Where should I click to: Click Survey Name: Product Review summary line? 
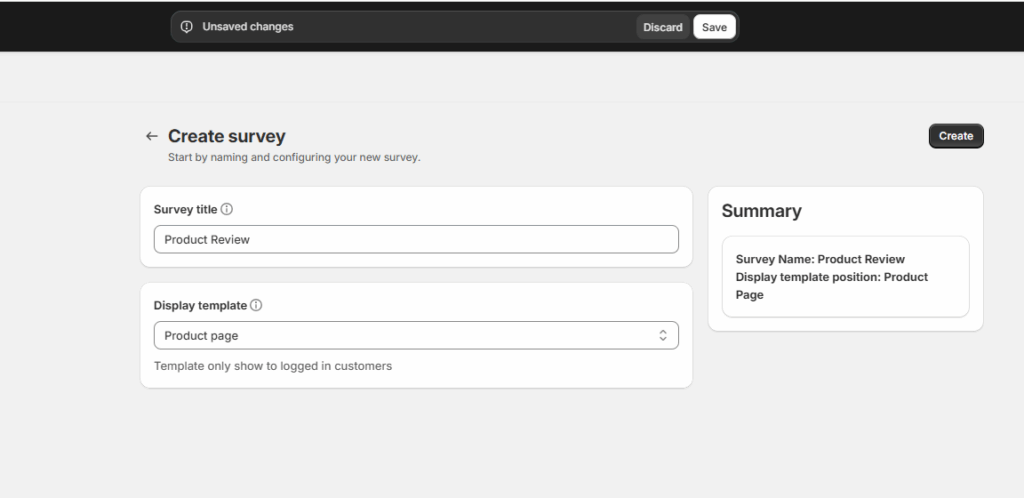[820, 259]
